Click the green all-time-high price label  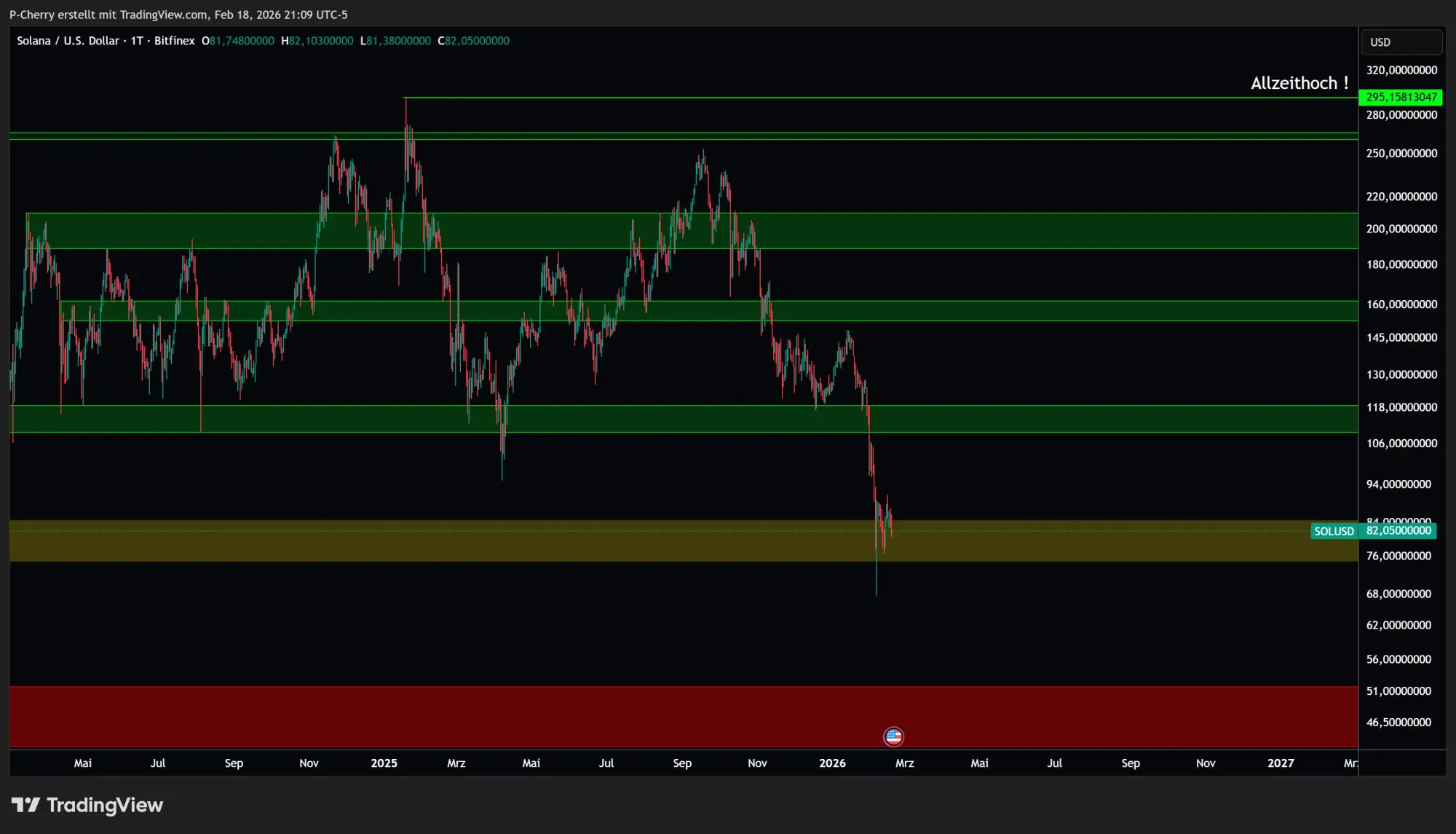pos(1400,96)
